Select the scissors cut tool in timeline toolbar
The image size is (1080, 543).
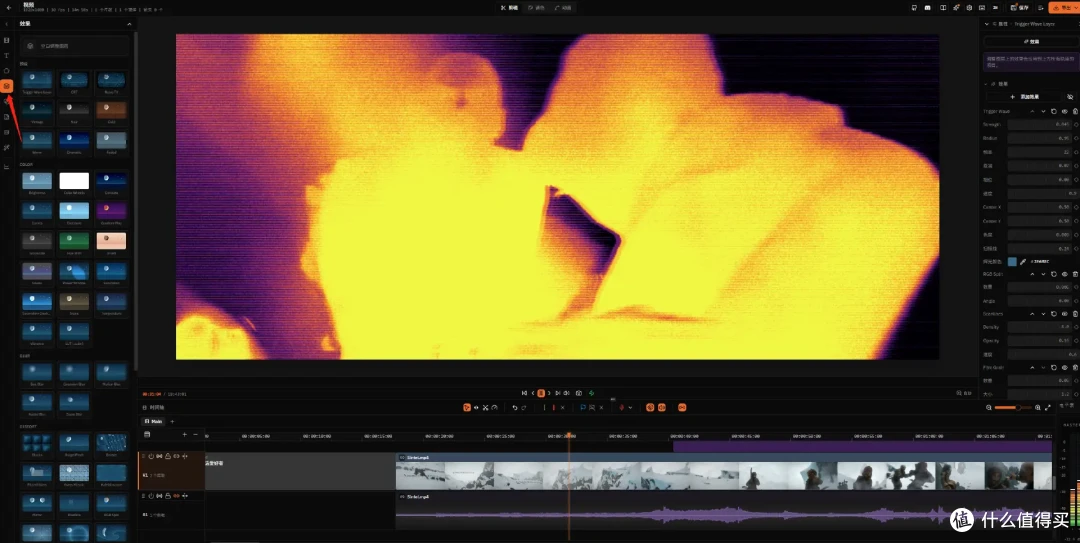(x=485, y=407)
